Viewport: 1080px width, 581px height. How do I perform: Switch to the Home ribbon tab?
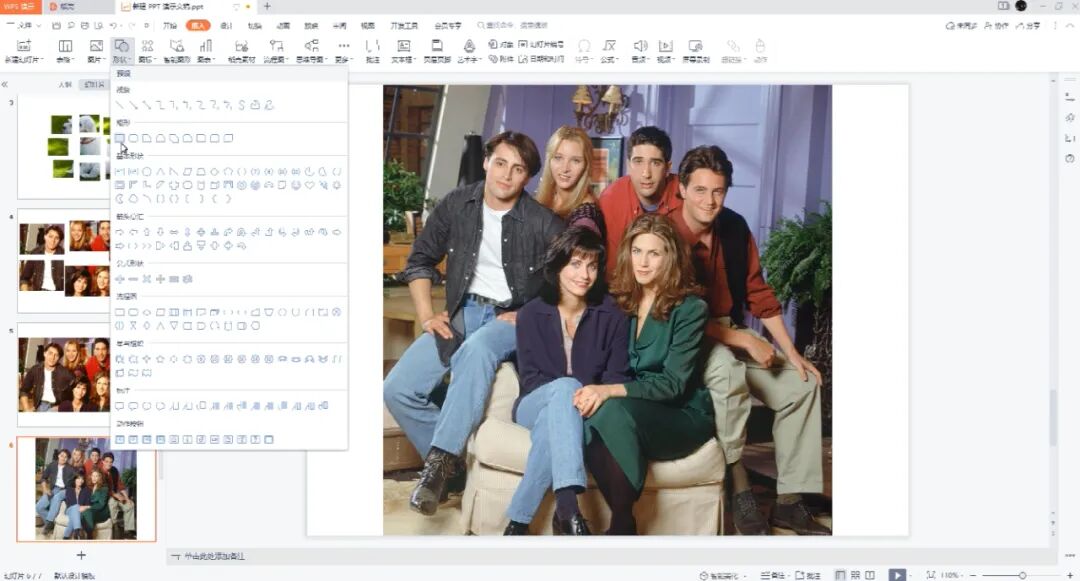170,25
